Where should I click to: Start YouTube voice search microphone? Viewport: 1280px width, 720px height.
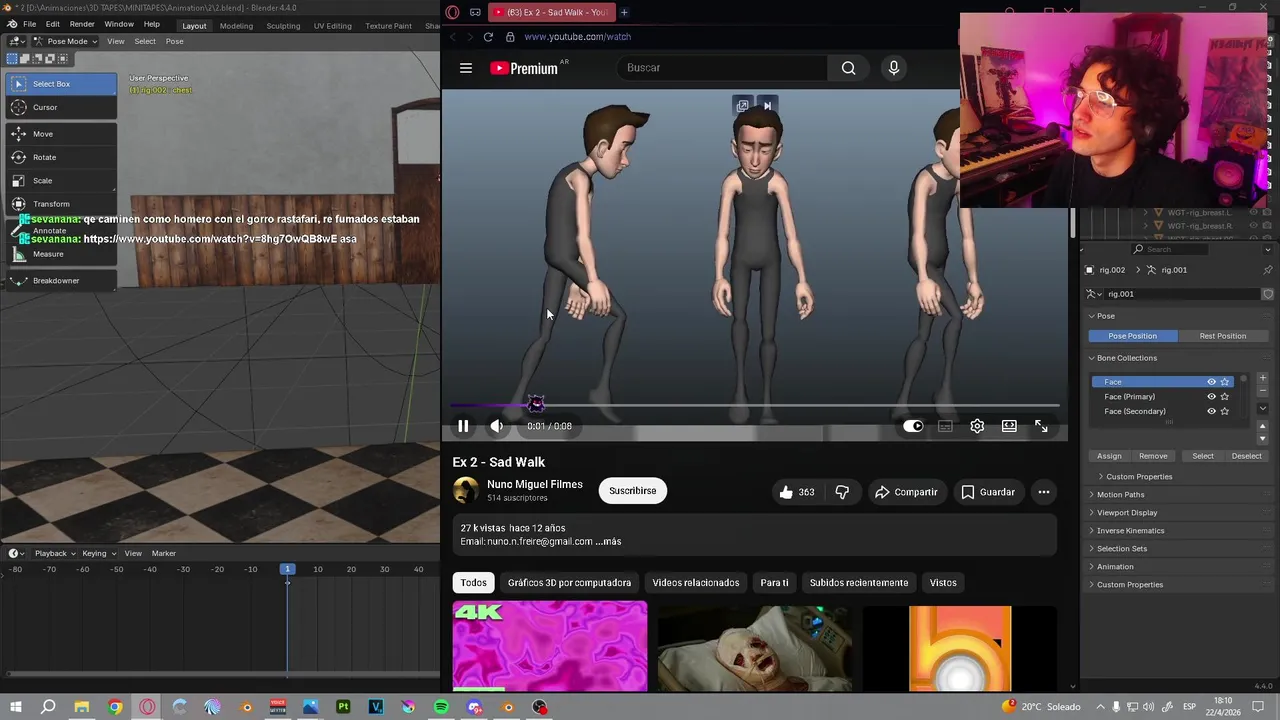pyautogui.click(x=894, y=68)
